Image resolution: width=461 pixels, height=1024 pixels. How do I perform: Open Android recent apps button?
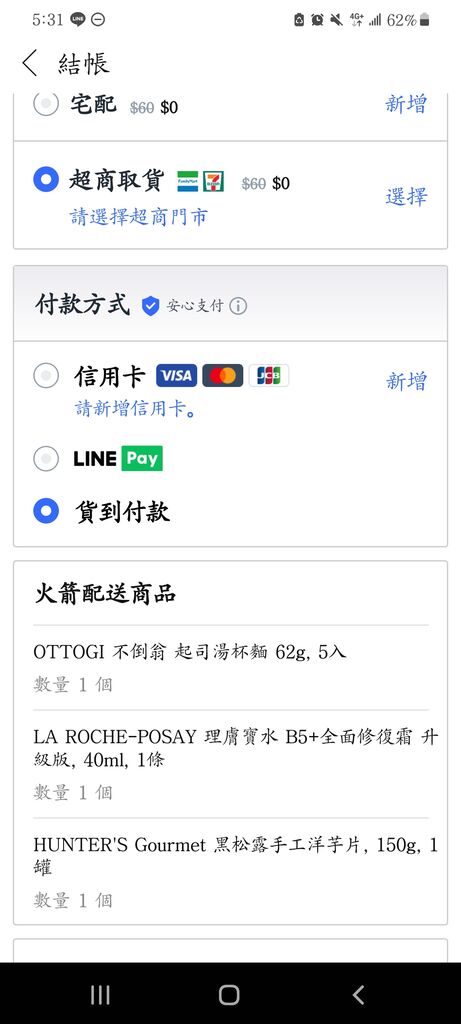[x=100, y=995]
